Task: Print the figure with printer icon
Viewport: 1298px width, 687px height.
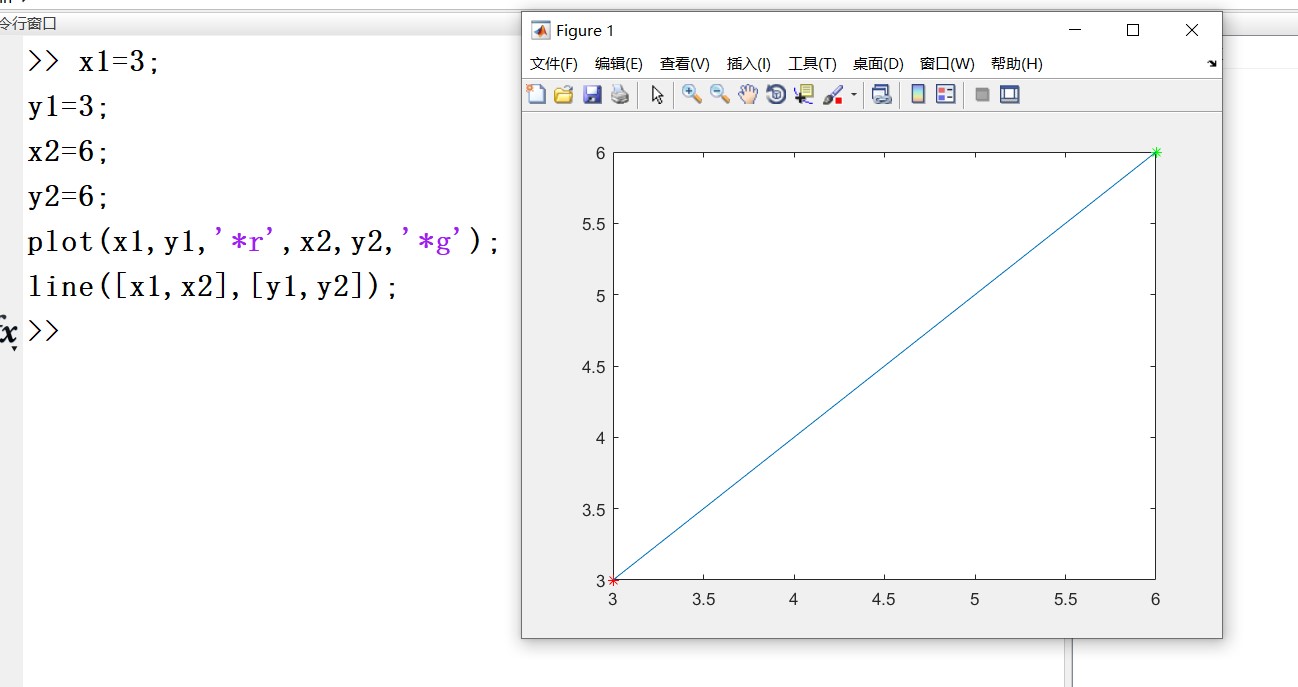Action: [620, 95]
